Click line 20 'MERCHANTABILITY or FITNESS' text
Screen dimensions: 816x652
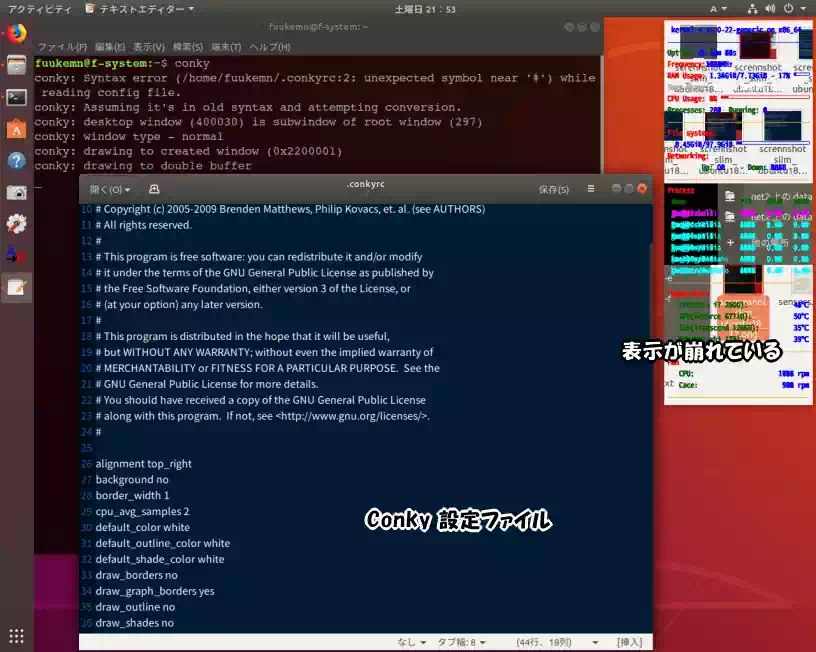pyautogui.click(x=267, y=368)
